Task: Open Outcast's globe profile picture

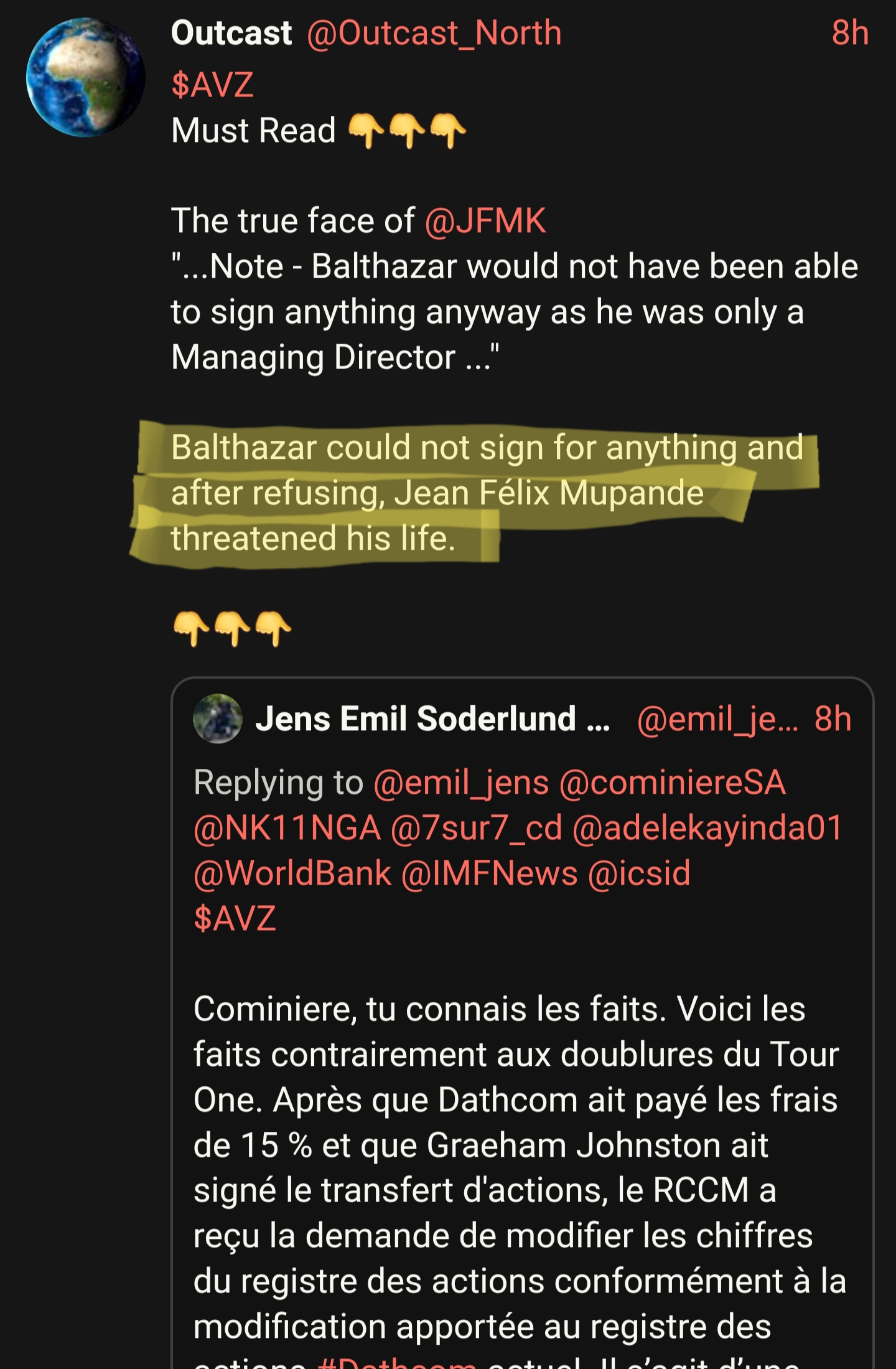Action: 85,78
